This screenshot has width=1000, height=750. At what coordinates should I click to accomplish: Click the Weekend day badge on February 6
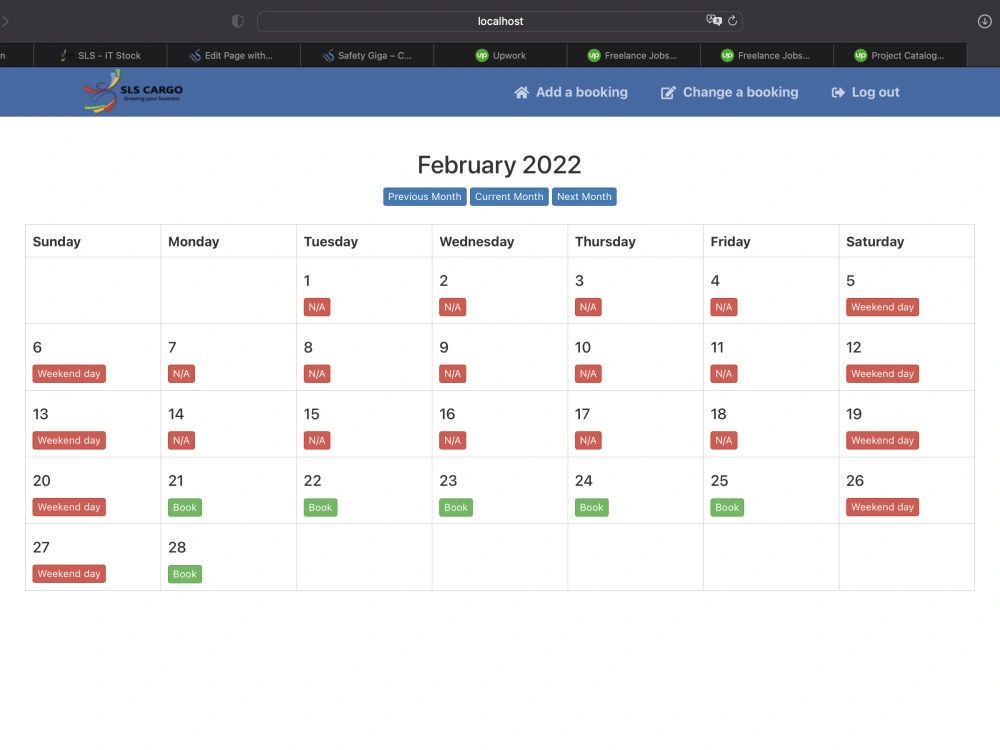pos(69,374)
